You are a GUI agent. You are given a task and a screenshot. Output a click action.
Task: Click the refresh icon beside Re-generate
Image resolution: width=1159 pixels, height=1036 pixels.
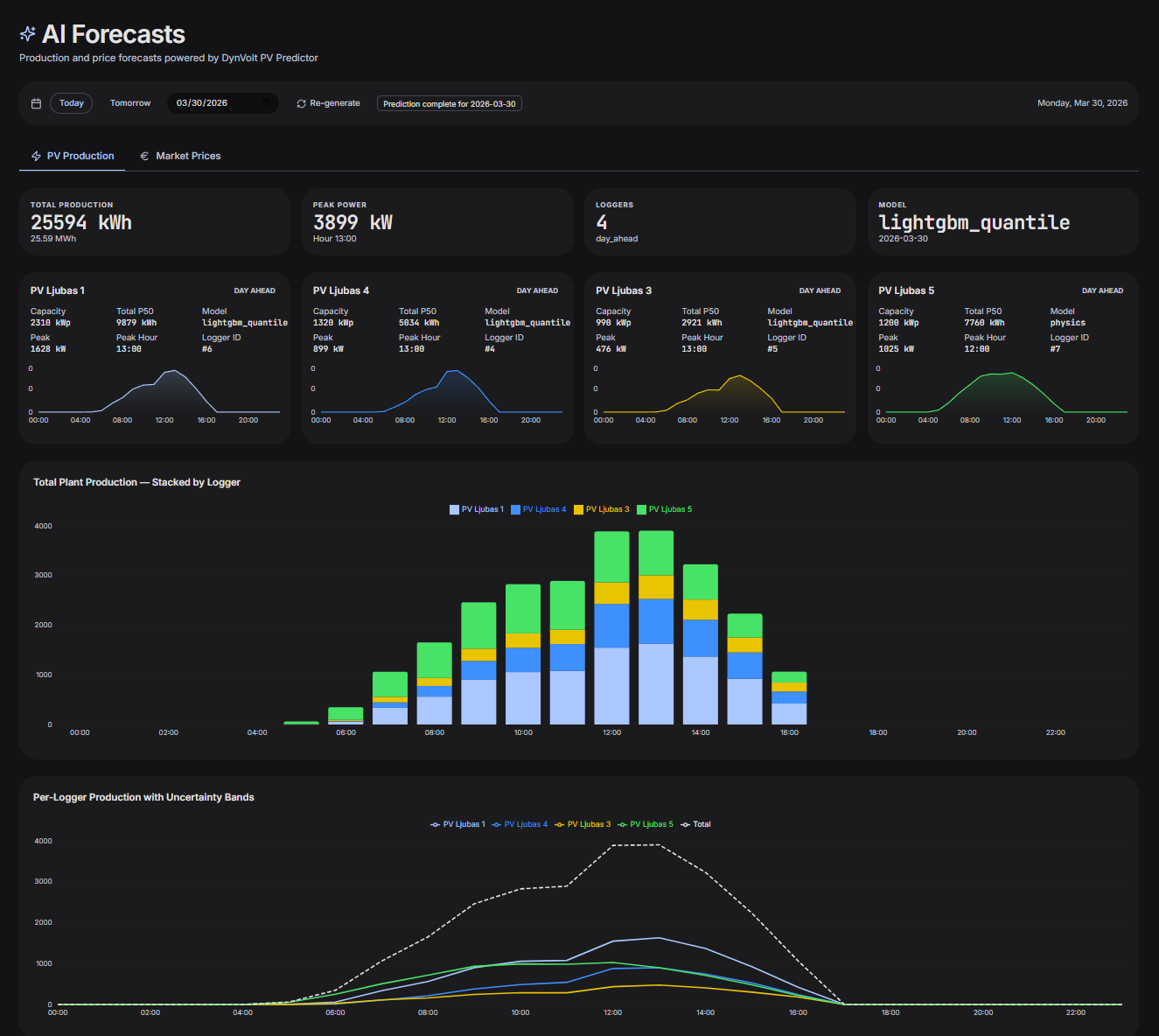click(301, 102)
